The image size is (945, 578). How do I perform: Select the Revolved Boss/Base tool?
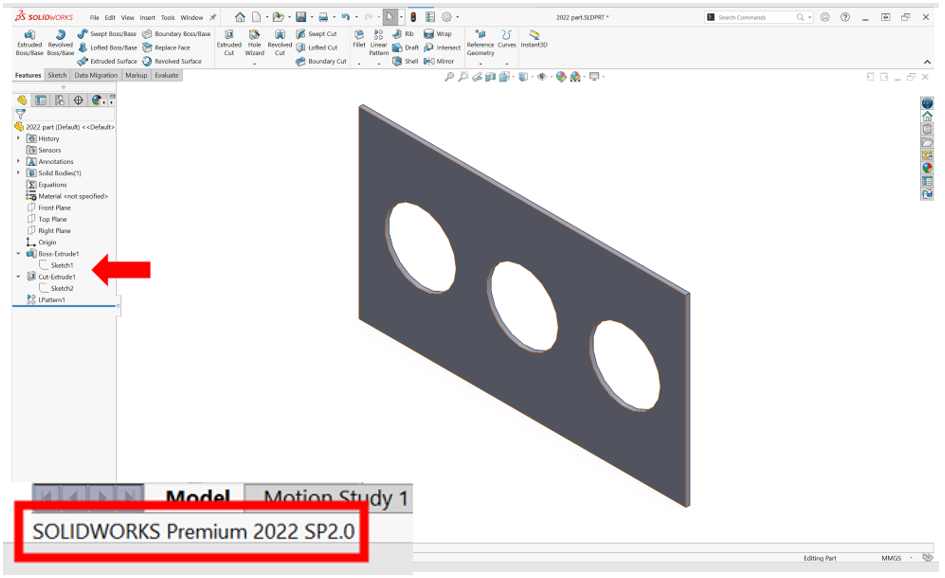60,43
